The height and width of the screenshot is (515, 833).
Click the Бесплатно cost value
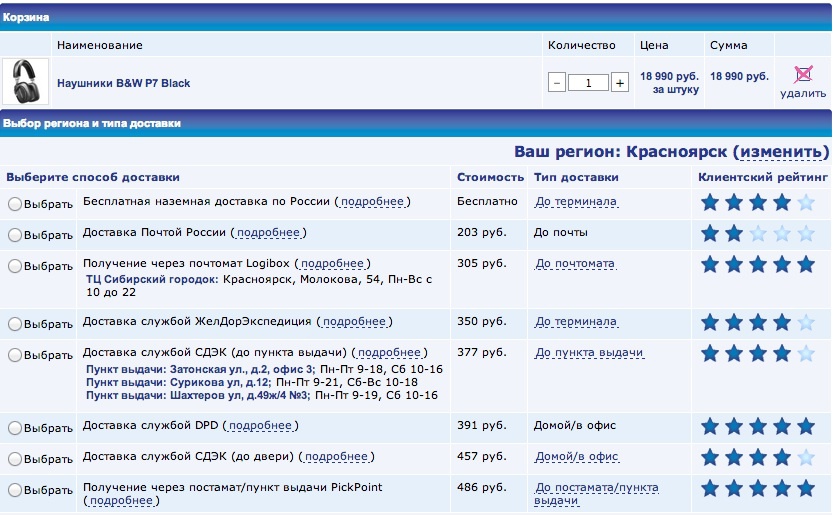(487, 201)
